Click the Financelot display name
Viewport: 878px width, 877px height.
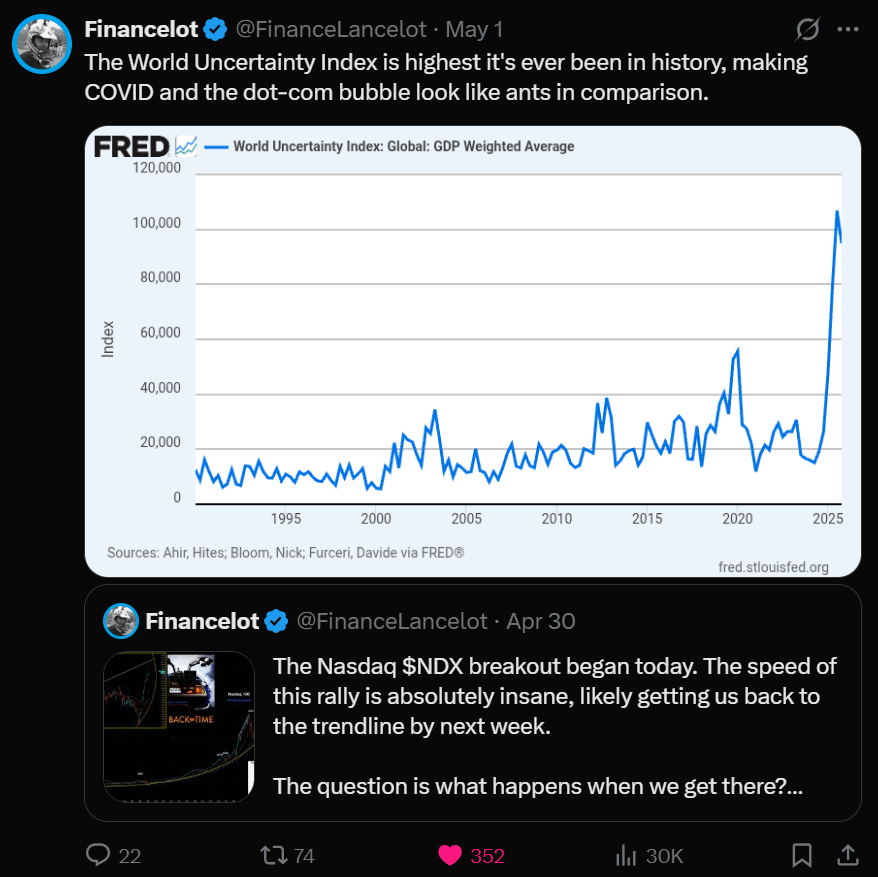click(x=141, y=29)
